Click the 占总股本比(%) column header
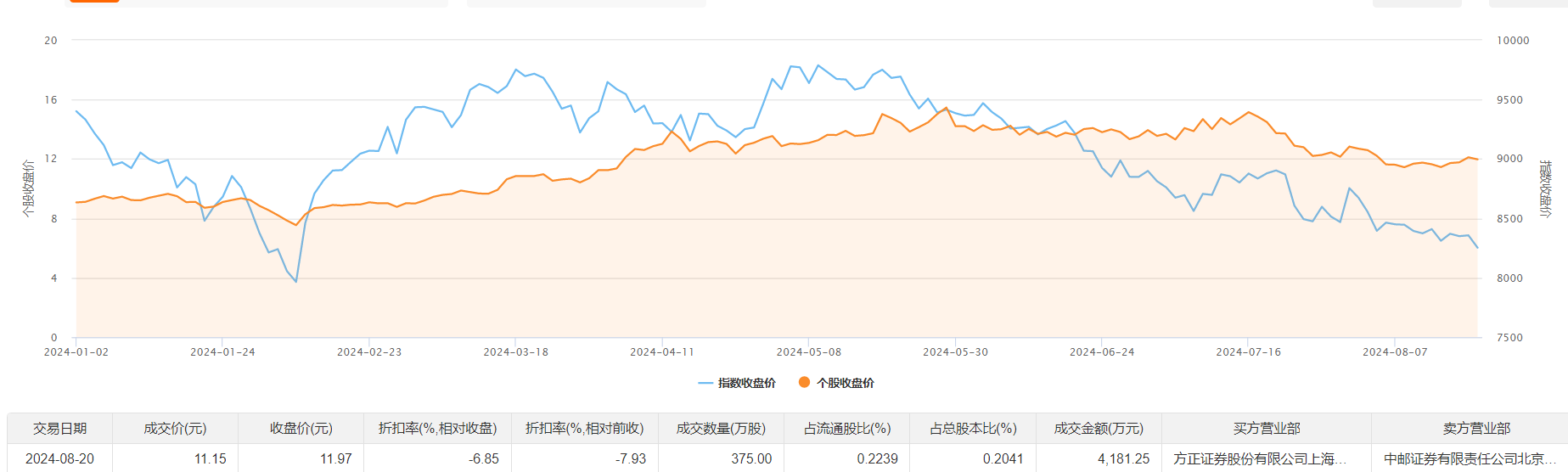Image resolution: width=1568 pixels, height=472 pixels. pos(972,429)
